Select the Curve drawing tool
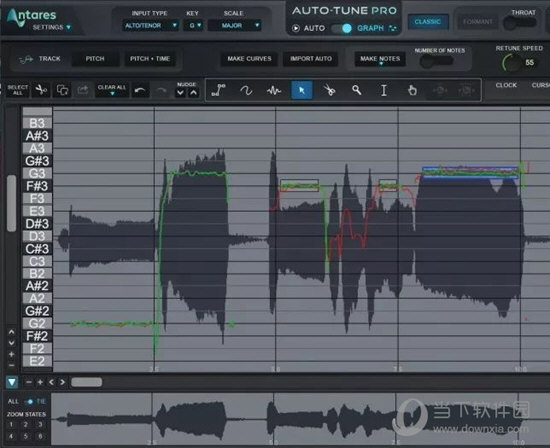 pyautogui.click(x=246, y=91)
